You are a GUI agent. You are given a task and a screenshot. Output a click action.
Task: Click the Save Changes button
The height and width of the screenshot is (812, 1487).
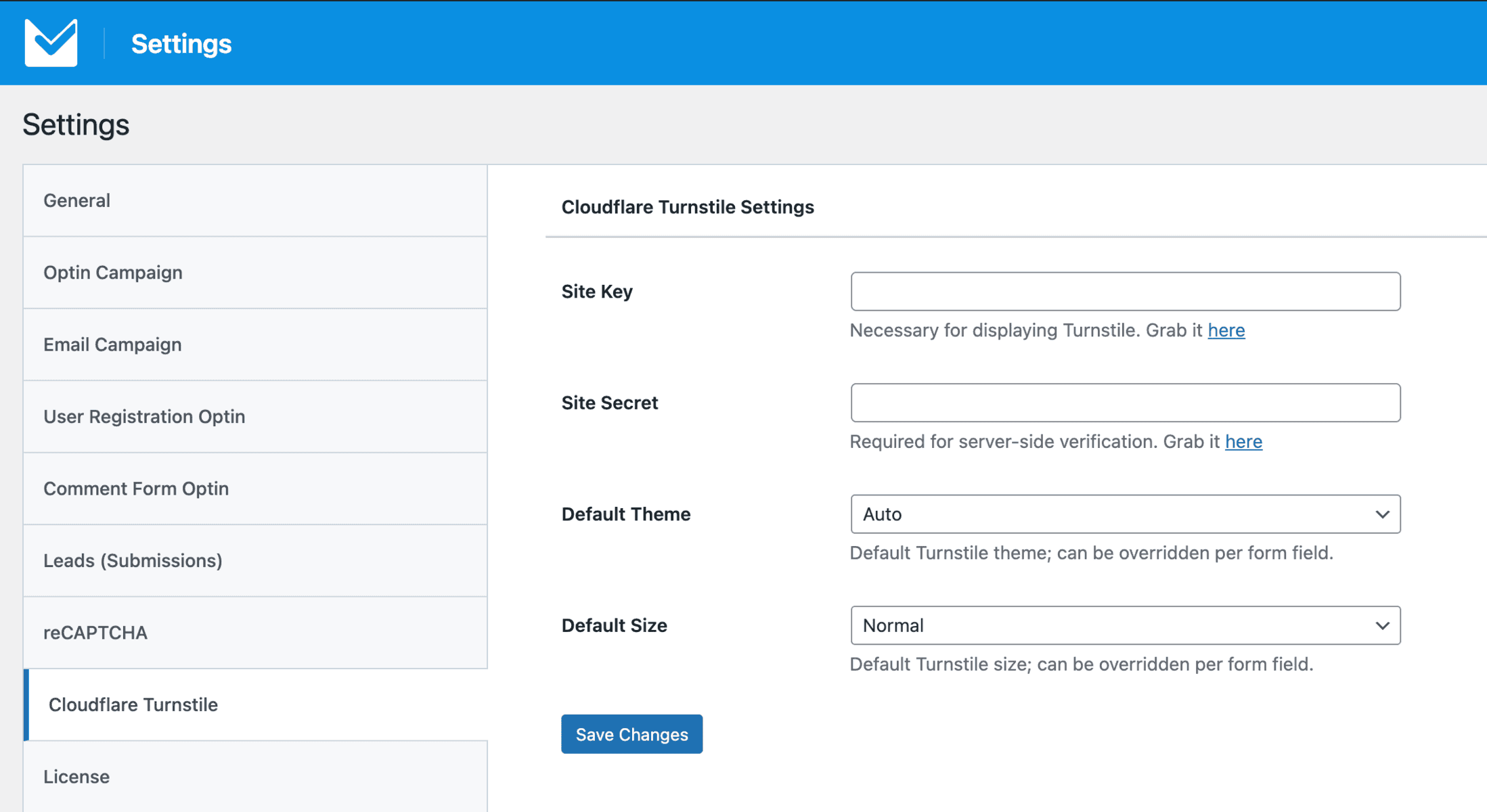click(x=631, y=734)
